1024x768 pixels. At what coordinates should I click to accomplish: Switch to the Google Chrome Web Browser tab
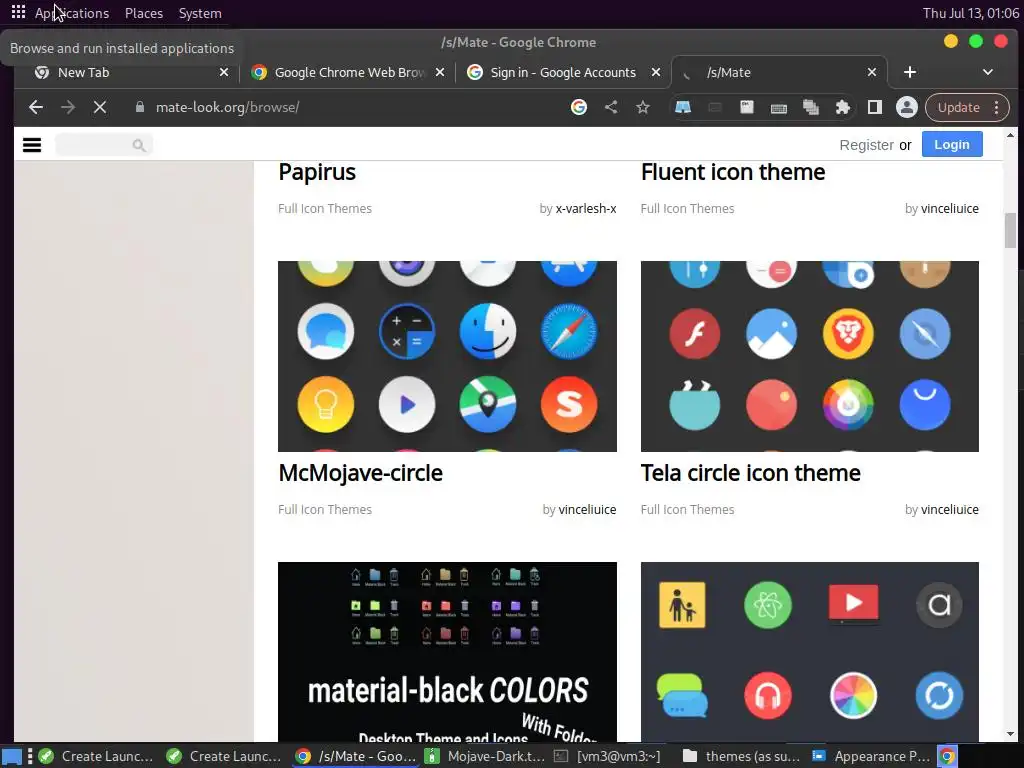(x=349, y=72)
